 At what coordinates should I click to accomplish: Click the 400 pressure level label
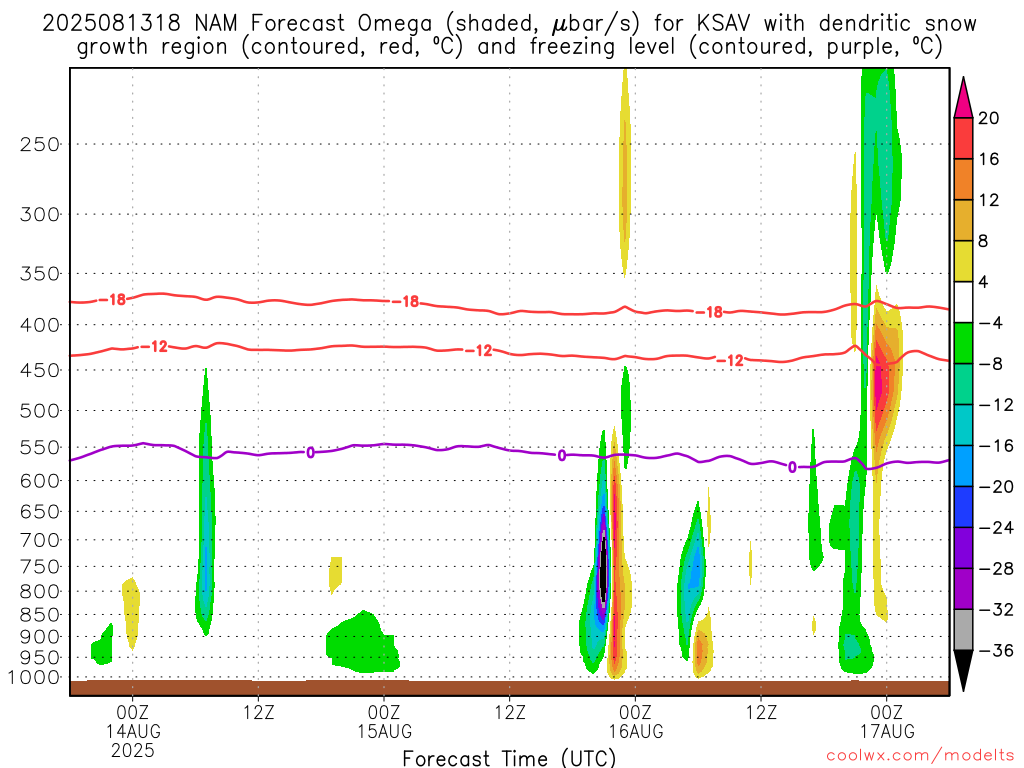40,325
